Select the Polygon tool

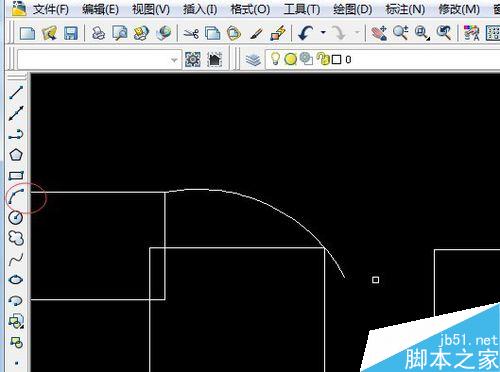pyautogui.click(x=16, y=155)
